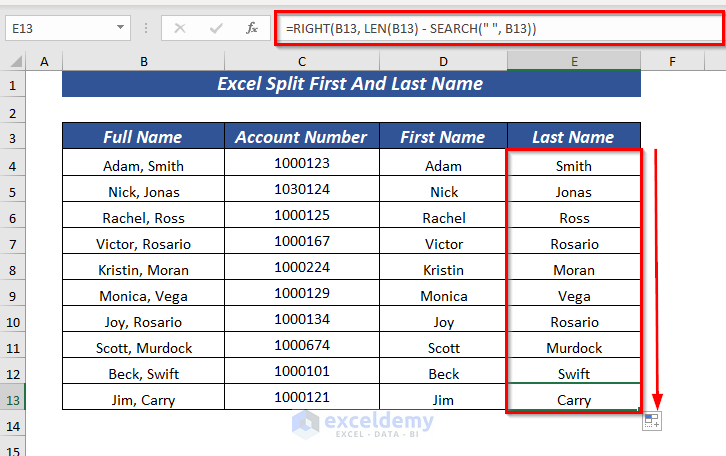Select cell containing Jim, Carry
This screenshot has height=456, width=726.
click(x=144, y=399)
